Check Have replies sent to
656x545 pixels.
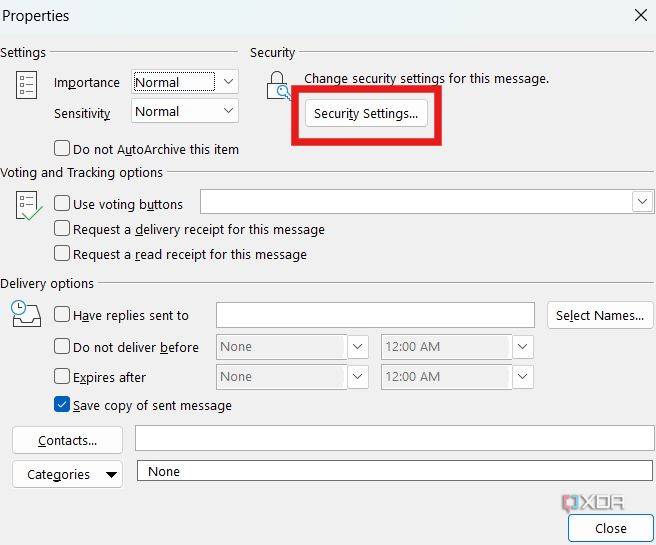coord(62,315)
